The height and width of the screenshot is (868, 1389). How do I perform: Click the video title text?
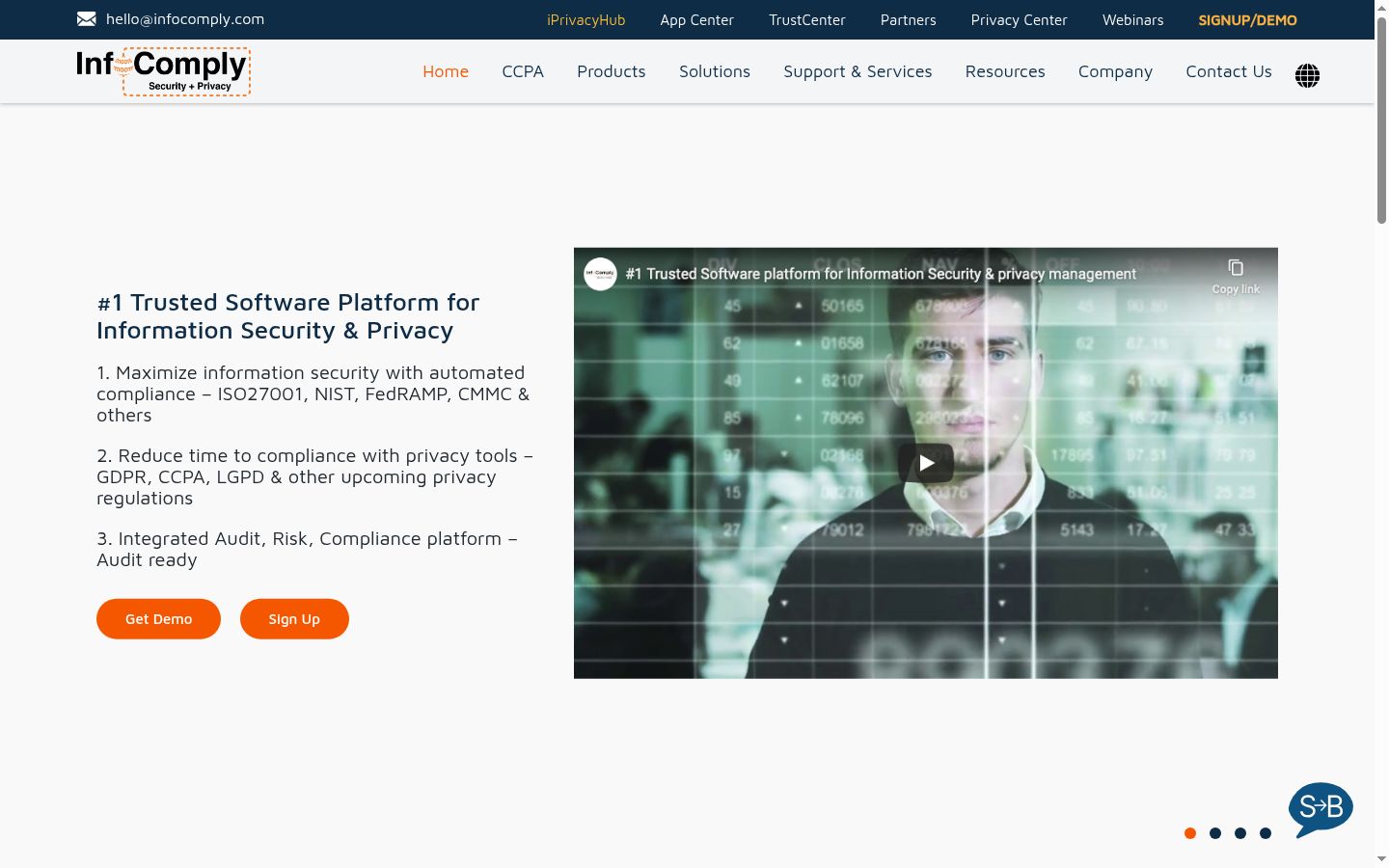881,274
